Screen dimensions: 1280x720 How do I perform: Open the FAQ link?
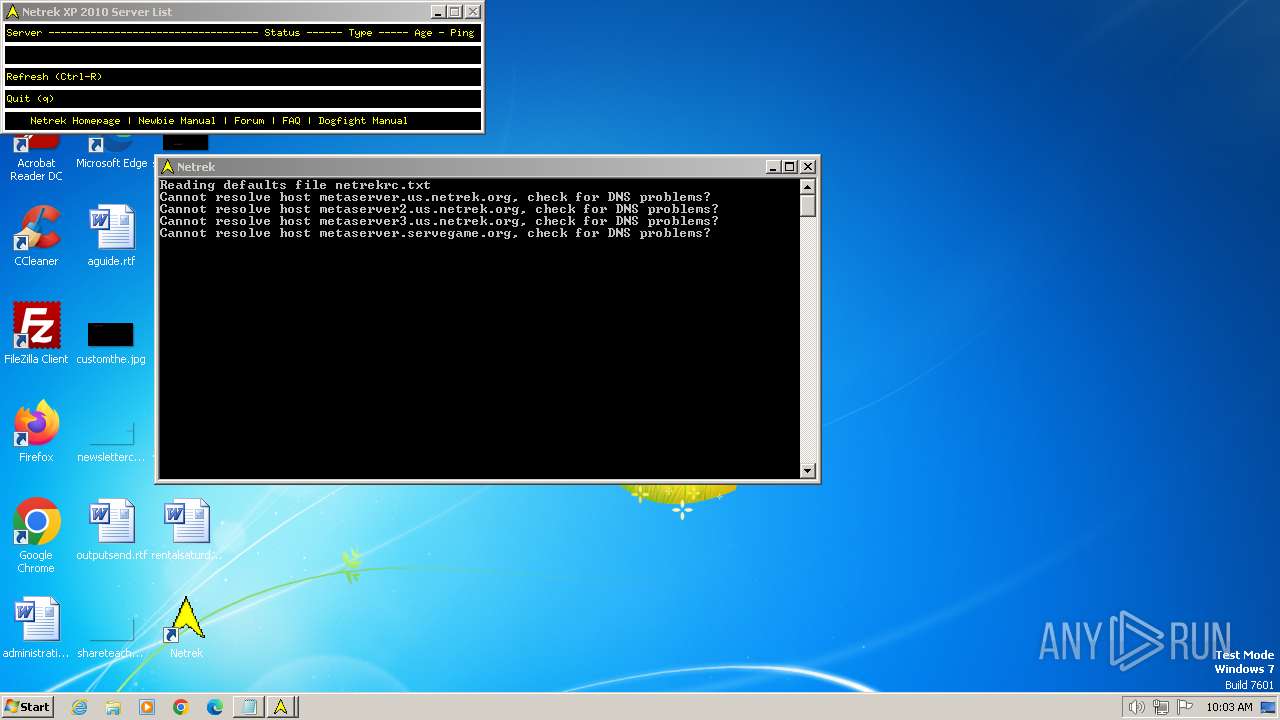pos(291,121)
